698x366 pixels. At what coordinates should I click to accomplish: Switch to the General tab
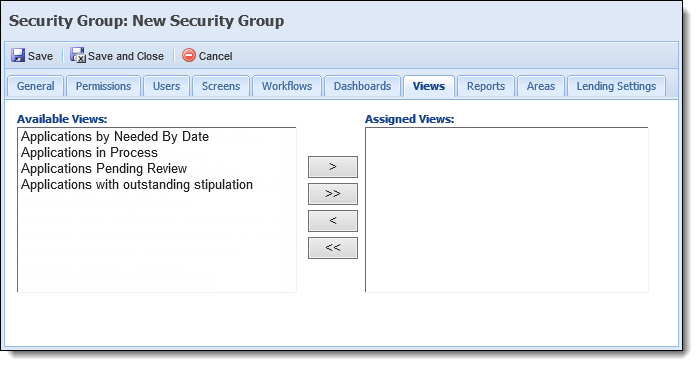pyautogui.click(x=36, y=86)
